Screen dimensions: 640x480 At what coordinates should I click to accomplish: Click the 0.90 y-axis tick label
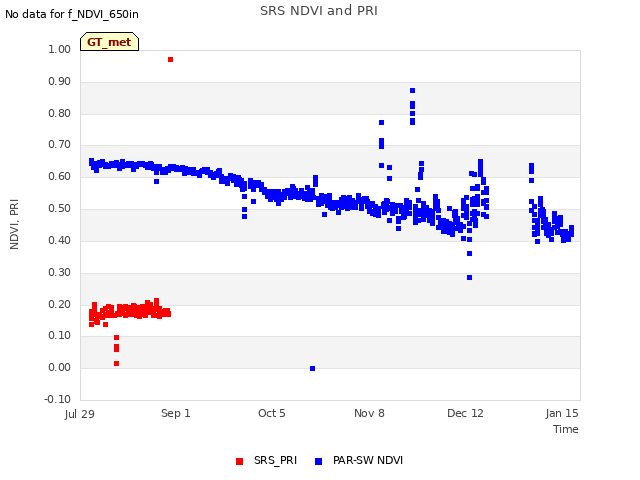click(x=60, y=81)
